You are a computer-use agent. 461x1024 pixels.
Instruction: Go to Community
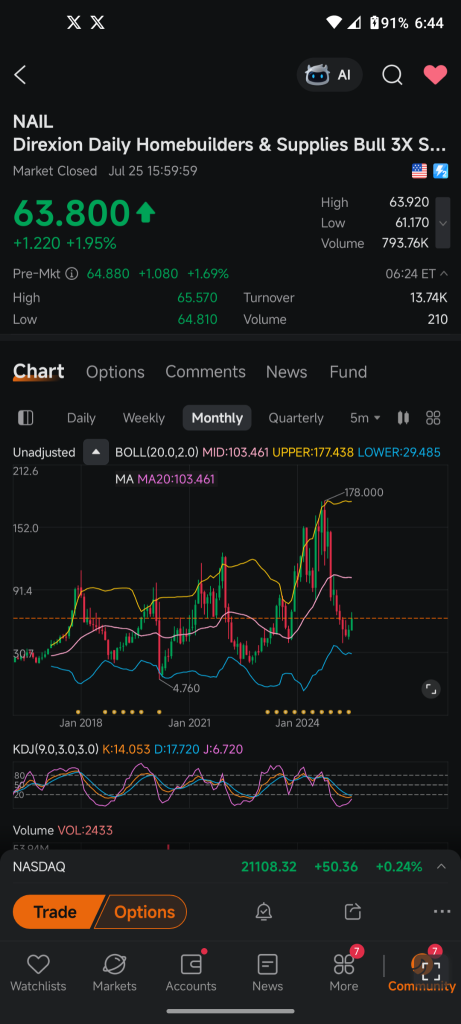[x=422, y=972]
